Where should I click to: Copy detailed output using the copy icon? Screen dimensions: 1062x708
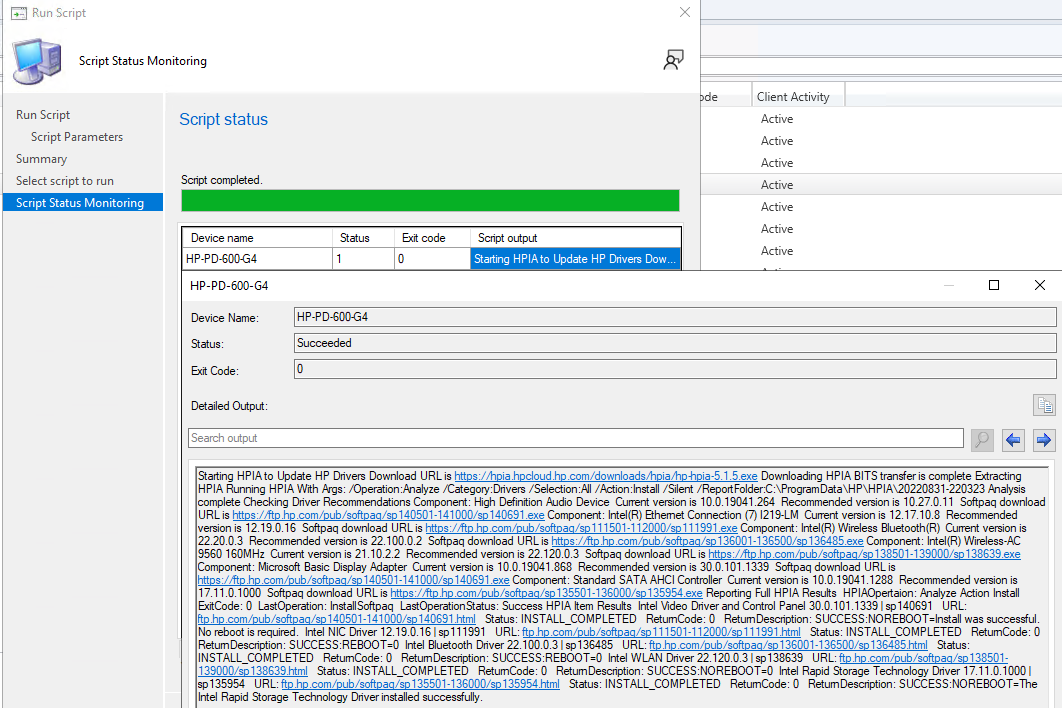1044,404
